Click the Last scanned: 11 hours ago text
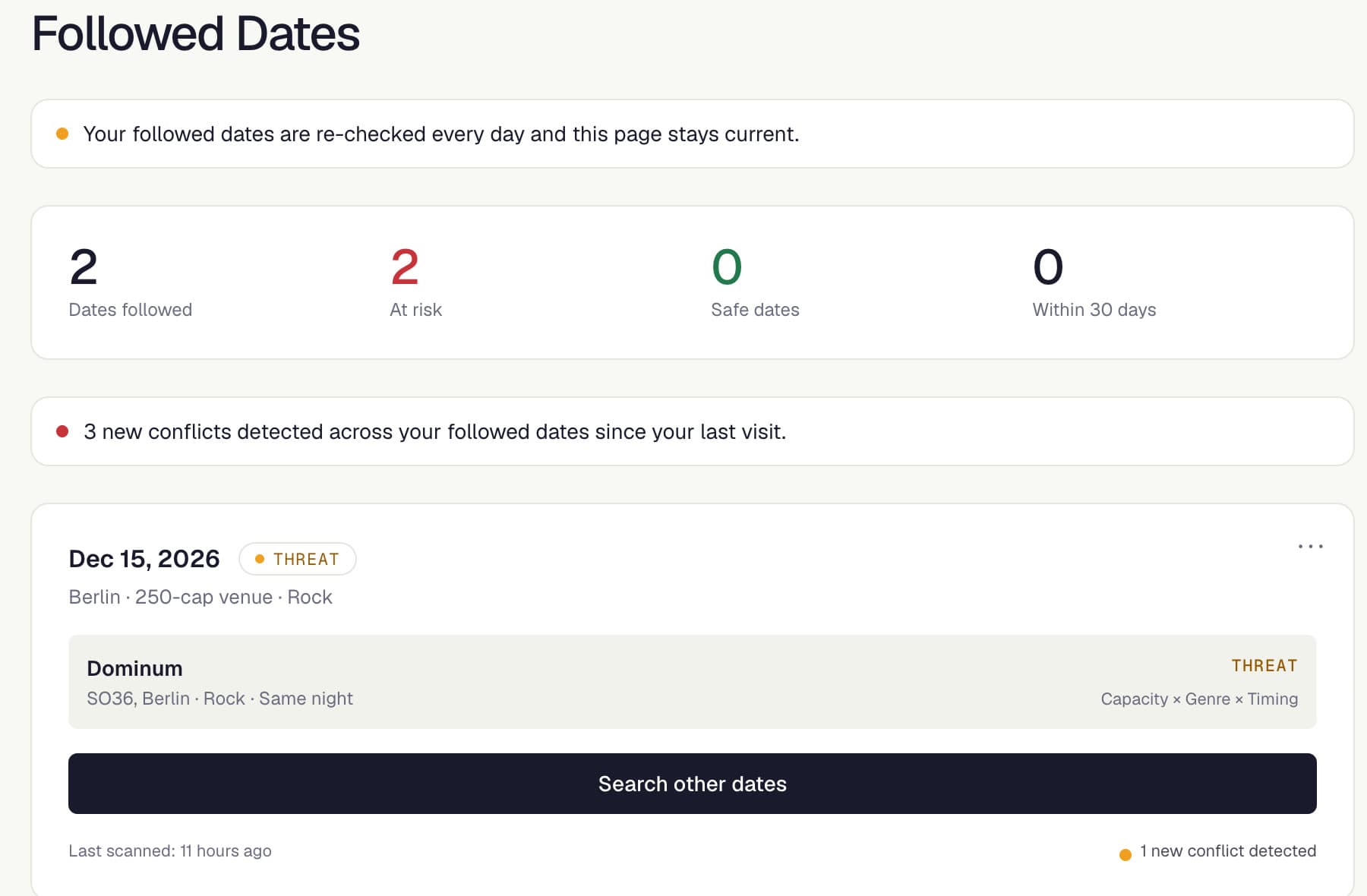This screenshot has height=896, width=1367. [170, 850]
